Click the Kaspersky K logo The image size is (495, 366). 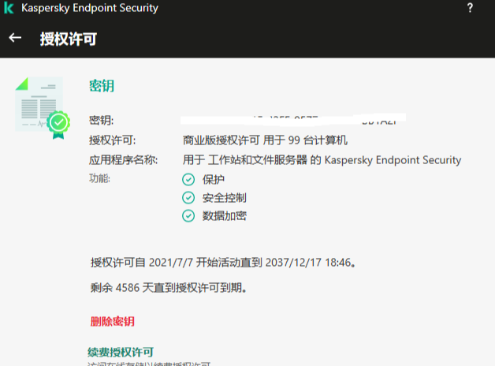(x=9, y=8)
